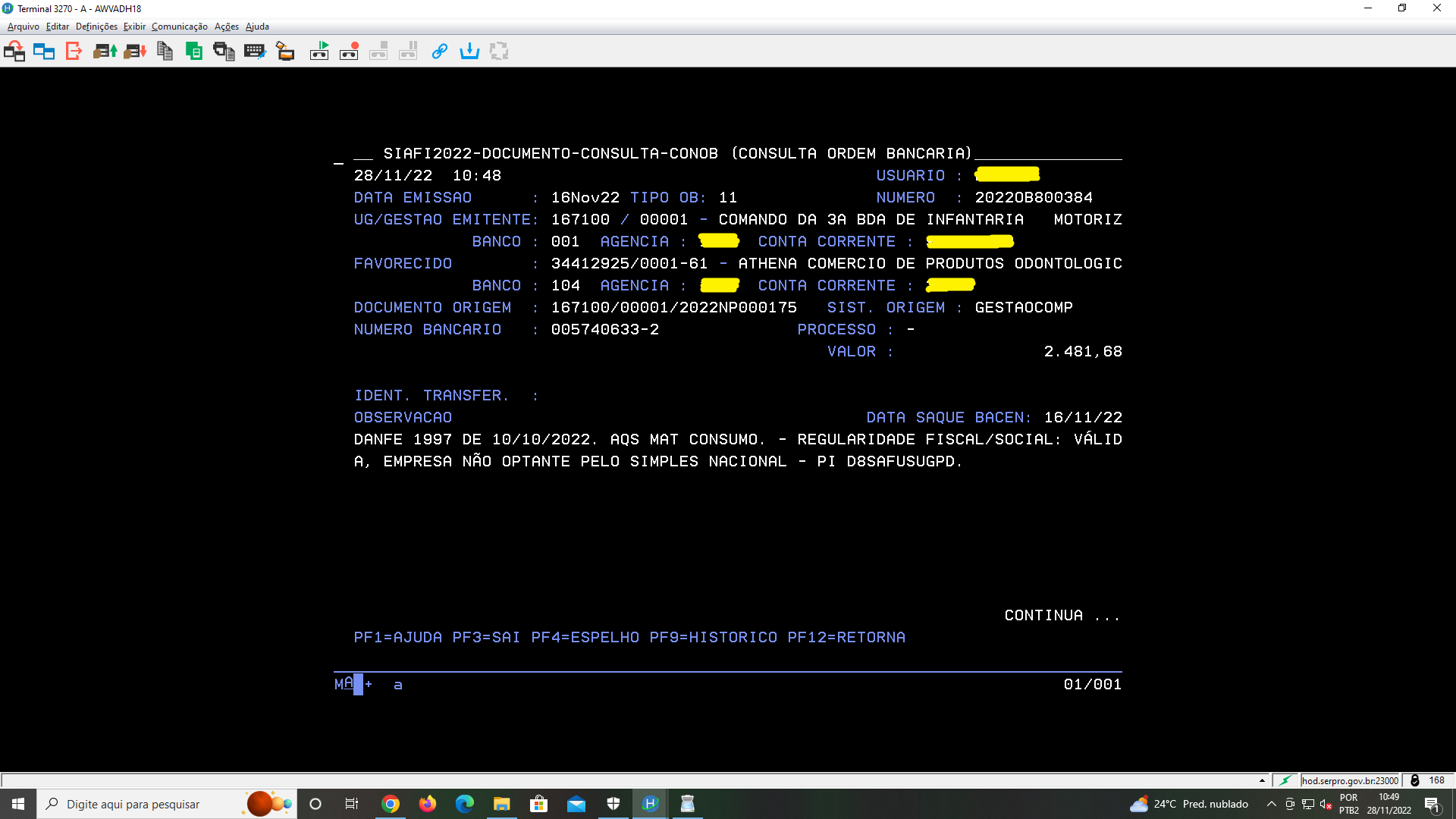Click the color remap paint bucket icon

[285, 52]
